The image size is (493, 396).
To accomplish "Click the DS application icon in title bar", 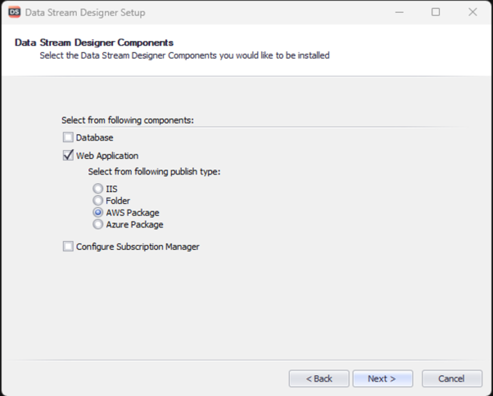I will (14, 12).
